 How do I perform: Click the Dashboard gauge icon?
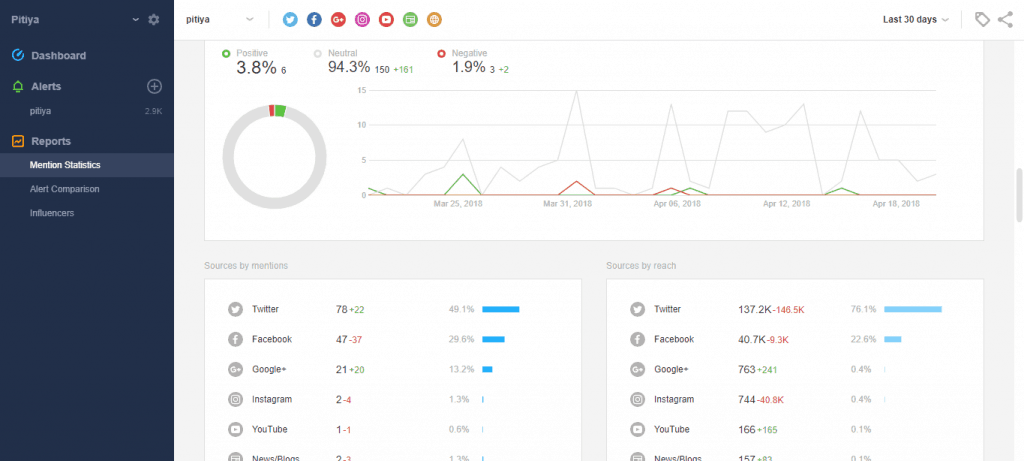tap(18, 56)
